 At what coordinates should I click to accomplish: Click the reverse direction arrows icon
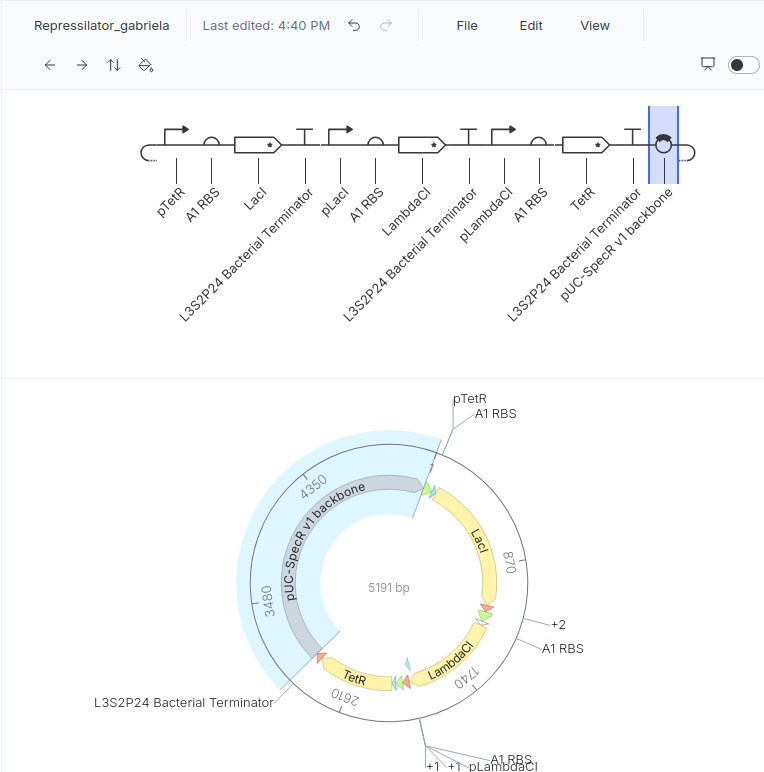tap(114, 65)
